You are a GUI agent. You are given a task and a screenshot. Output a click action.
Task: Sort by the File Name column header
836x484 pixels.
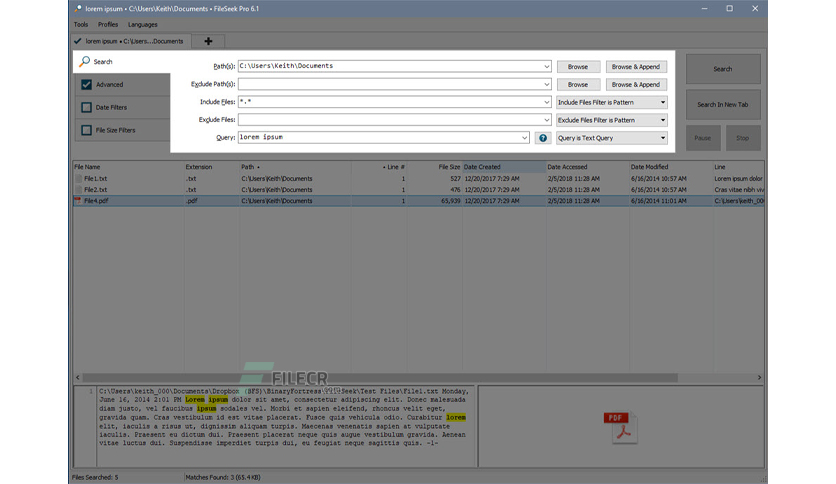click(128, 167)
